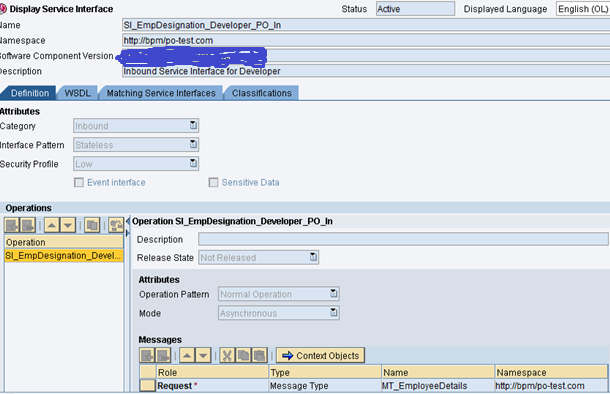610x394 pixels.
Task: Collapse operations list with left splitter arrow
Action: (x=127, y=221)
